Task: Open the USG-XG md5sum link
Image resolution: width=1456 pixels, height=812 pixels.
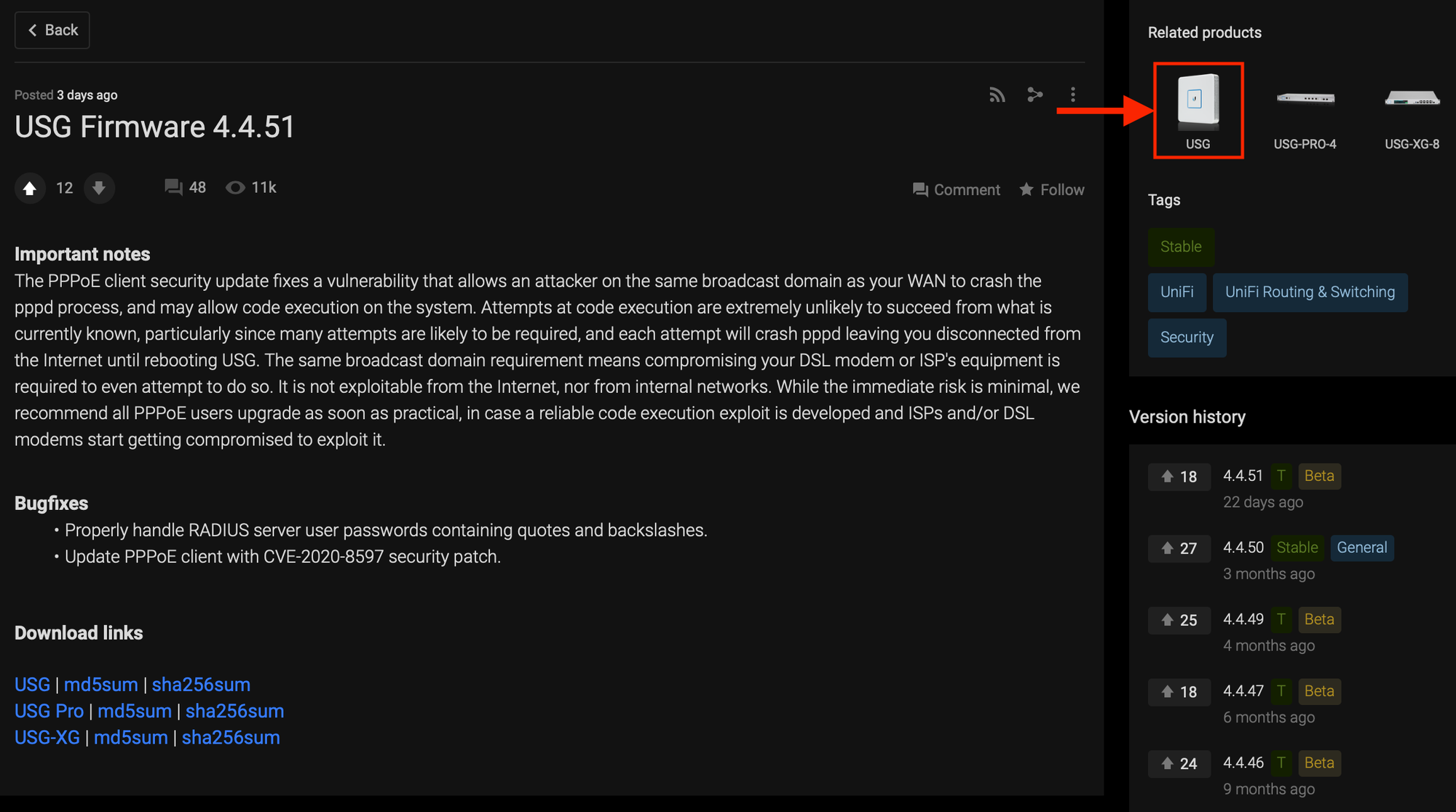Action: [x=131, y=737]
